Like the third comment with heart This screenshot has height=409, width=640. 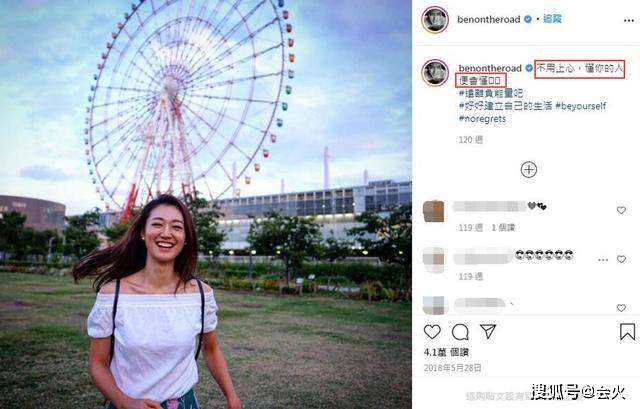[x=621, y=308]
